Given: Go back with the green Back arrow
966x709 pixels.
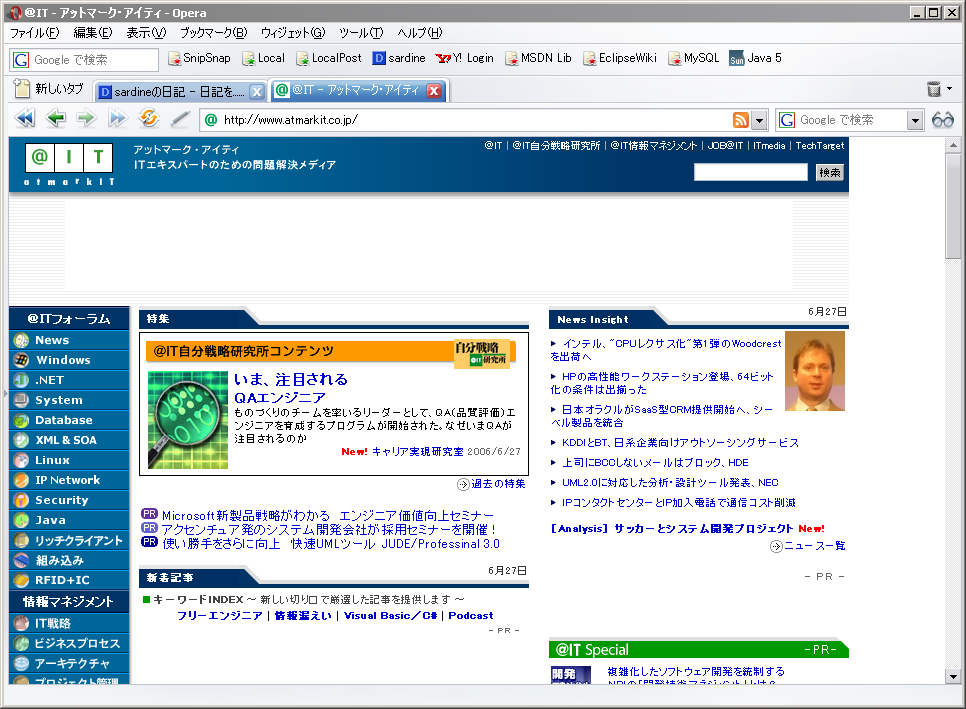Looking at the screenshot, I should click(55, 118).
